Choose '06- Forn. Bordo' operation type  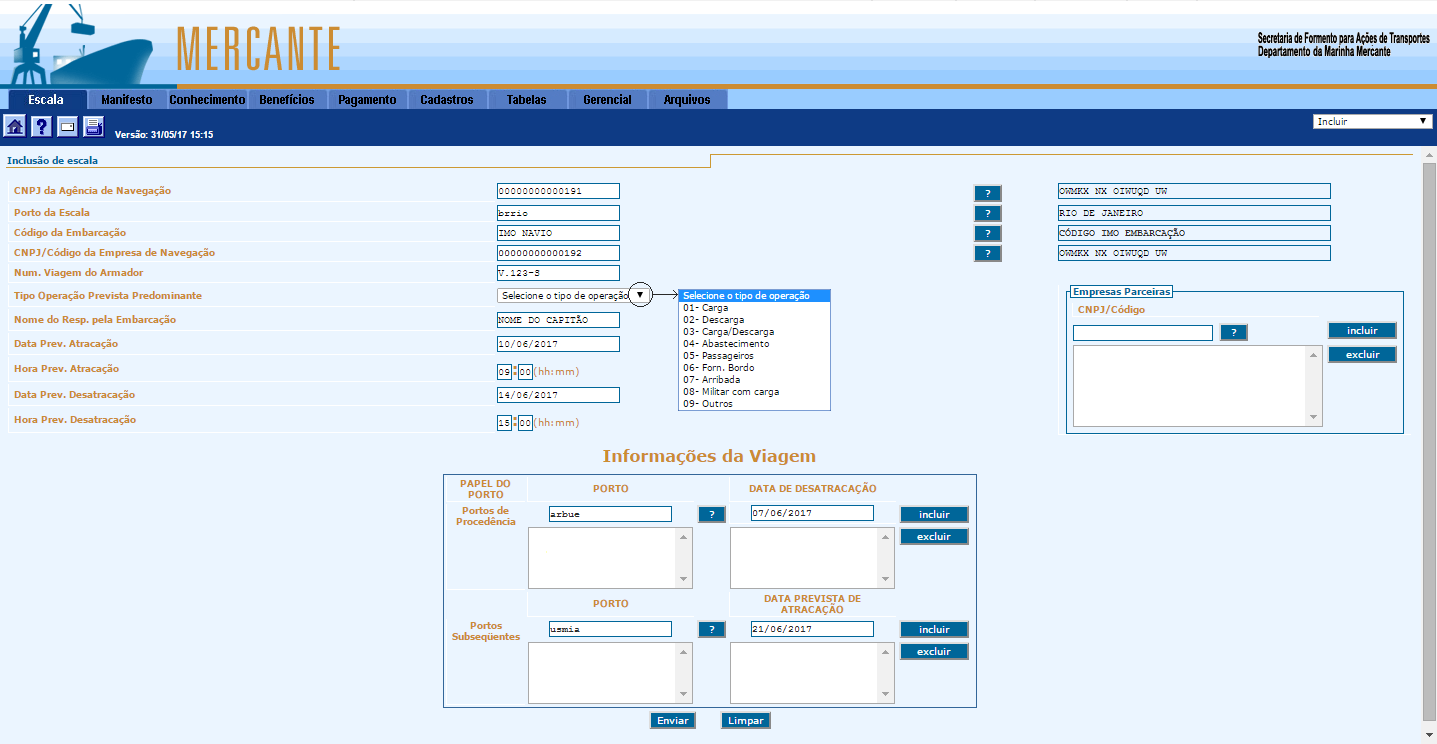tap(754, 368)
